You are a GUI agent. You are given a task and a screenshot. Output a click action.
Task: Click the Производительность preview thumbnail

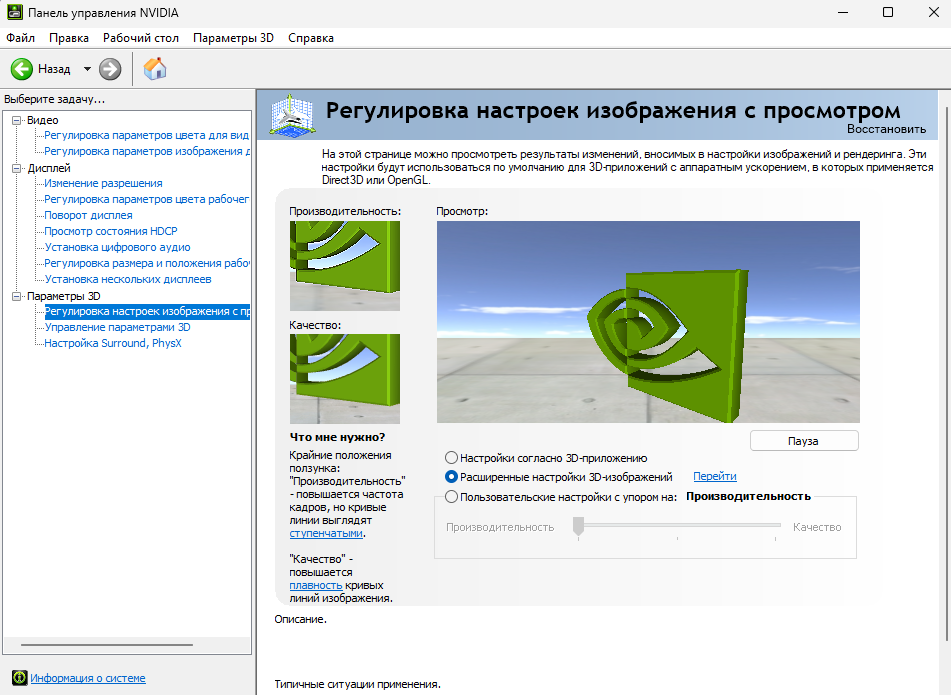point(344,265)
